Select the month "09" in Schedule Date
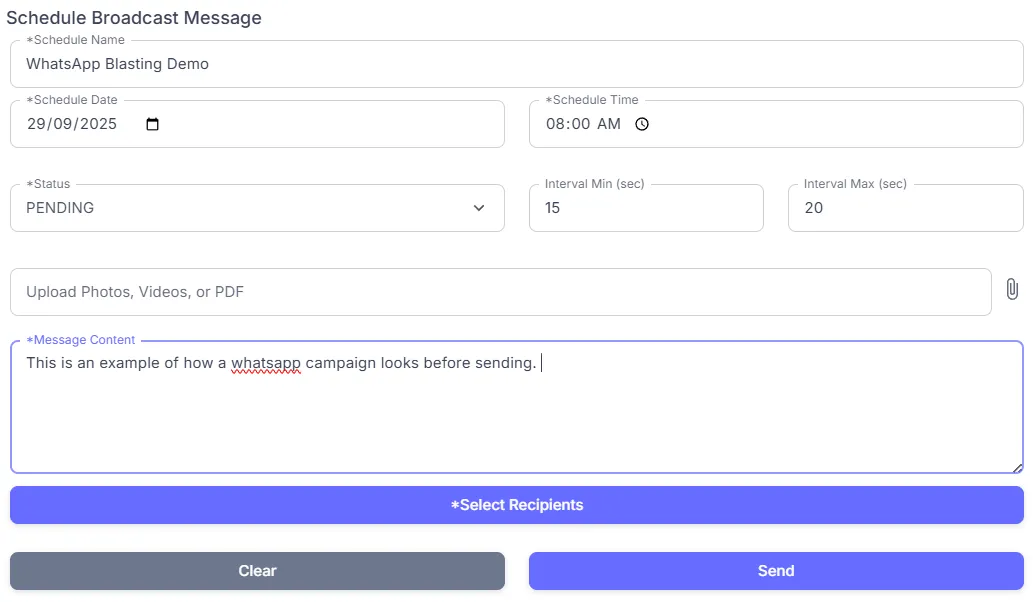Image resolution: width=1033 pixels, height=602 pixels. click(62, 125)
